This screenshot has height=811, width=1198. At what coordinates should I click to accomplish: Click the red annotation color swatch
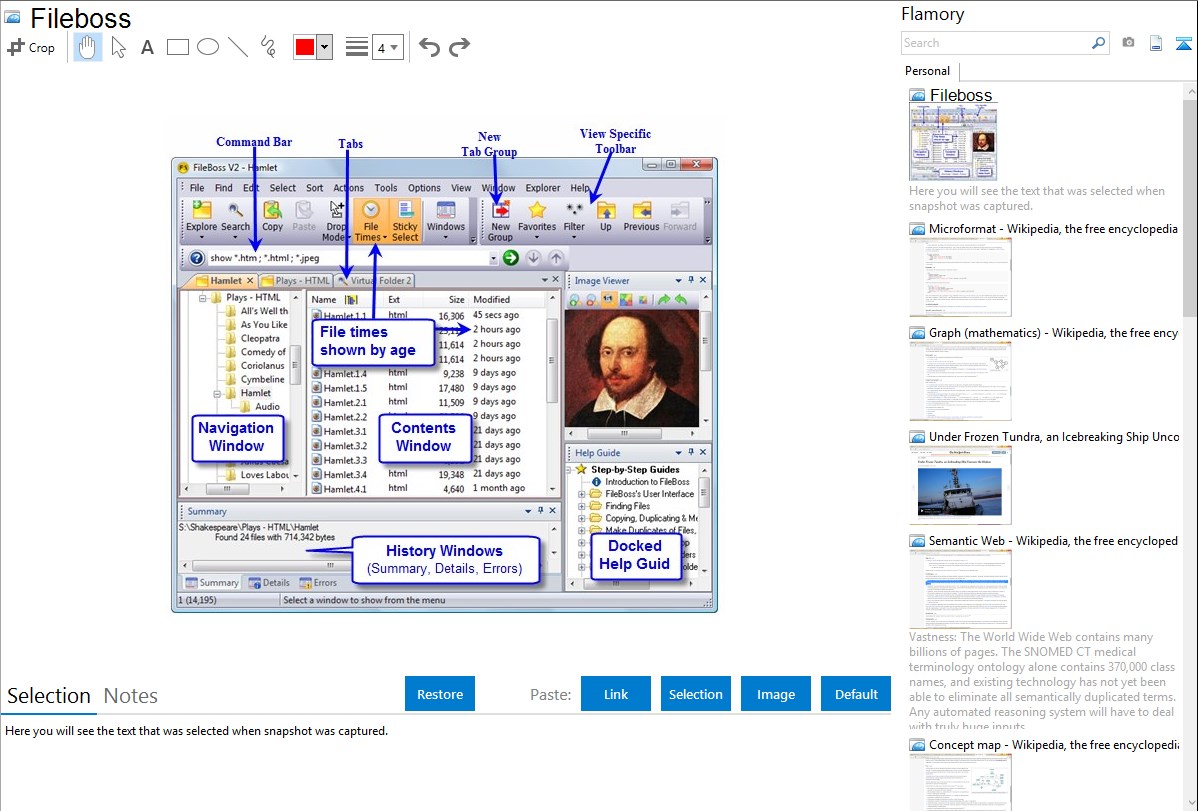[x=305, y=47]
